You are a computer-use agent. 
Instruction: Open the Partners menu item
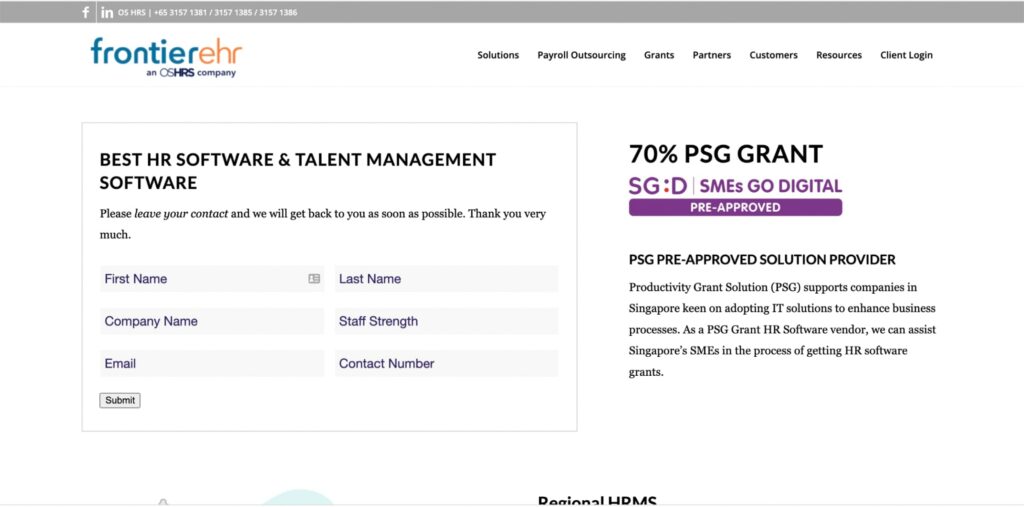tap(711, 55)
